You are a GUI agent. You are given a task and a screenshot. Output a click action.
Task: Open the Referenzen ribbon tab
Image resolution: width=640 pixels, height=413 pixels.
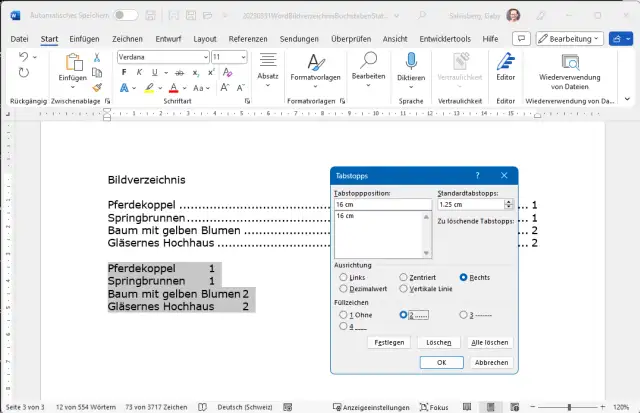(x=248, y=38)
